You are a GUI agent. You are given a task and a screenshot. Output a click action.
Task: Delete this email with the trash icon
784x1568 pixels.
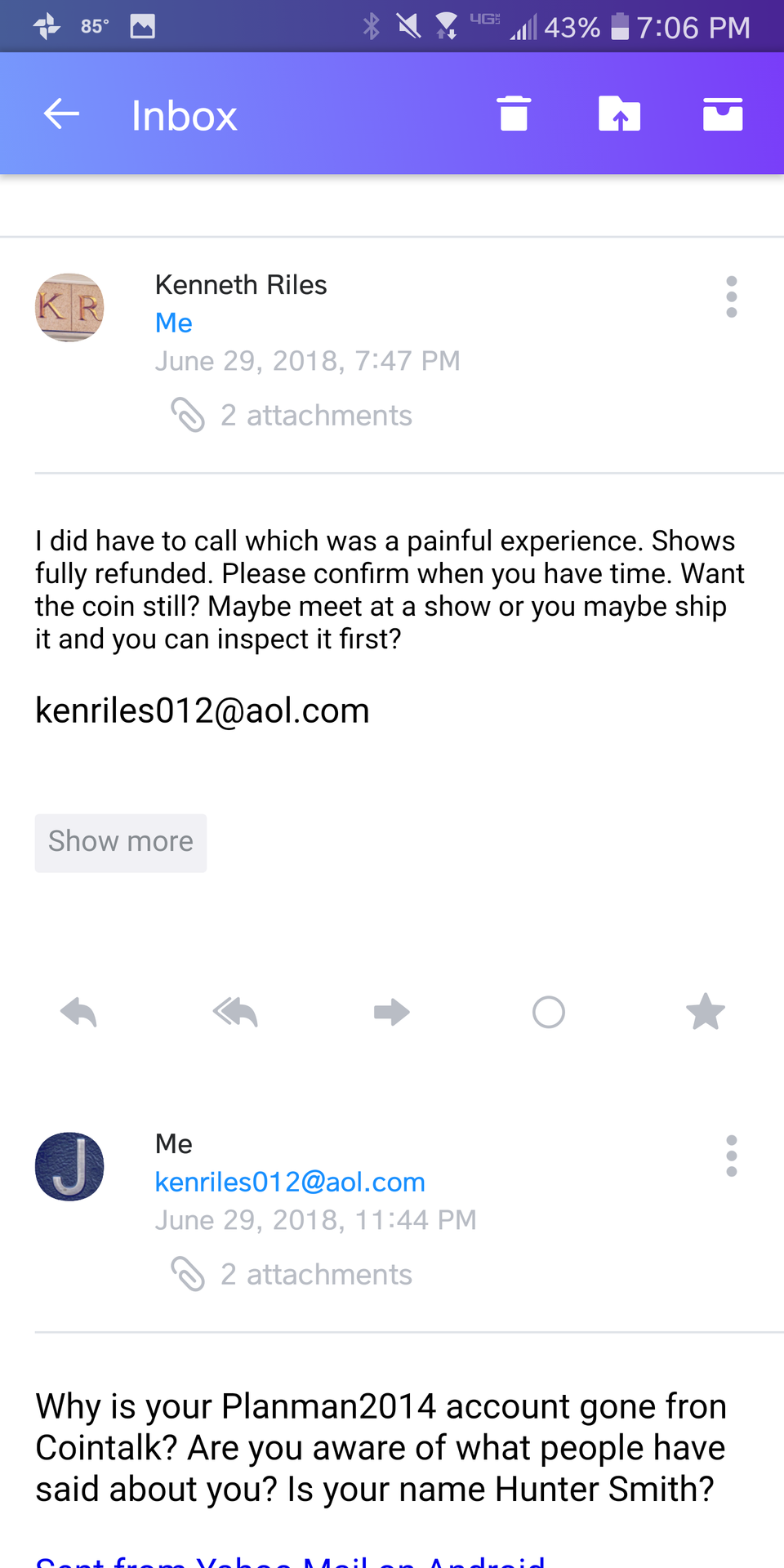pyautogui.click(x=514, y=114)
